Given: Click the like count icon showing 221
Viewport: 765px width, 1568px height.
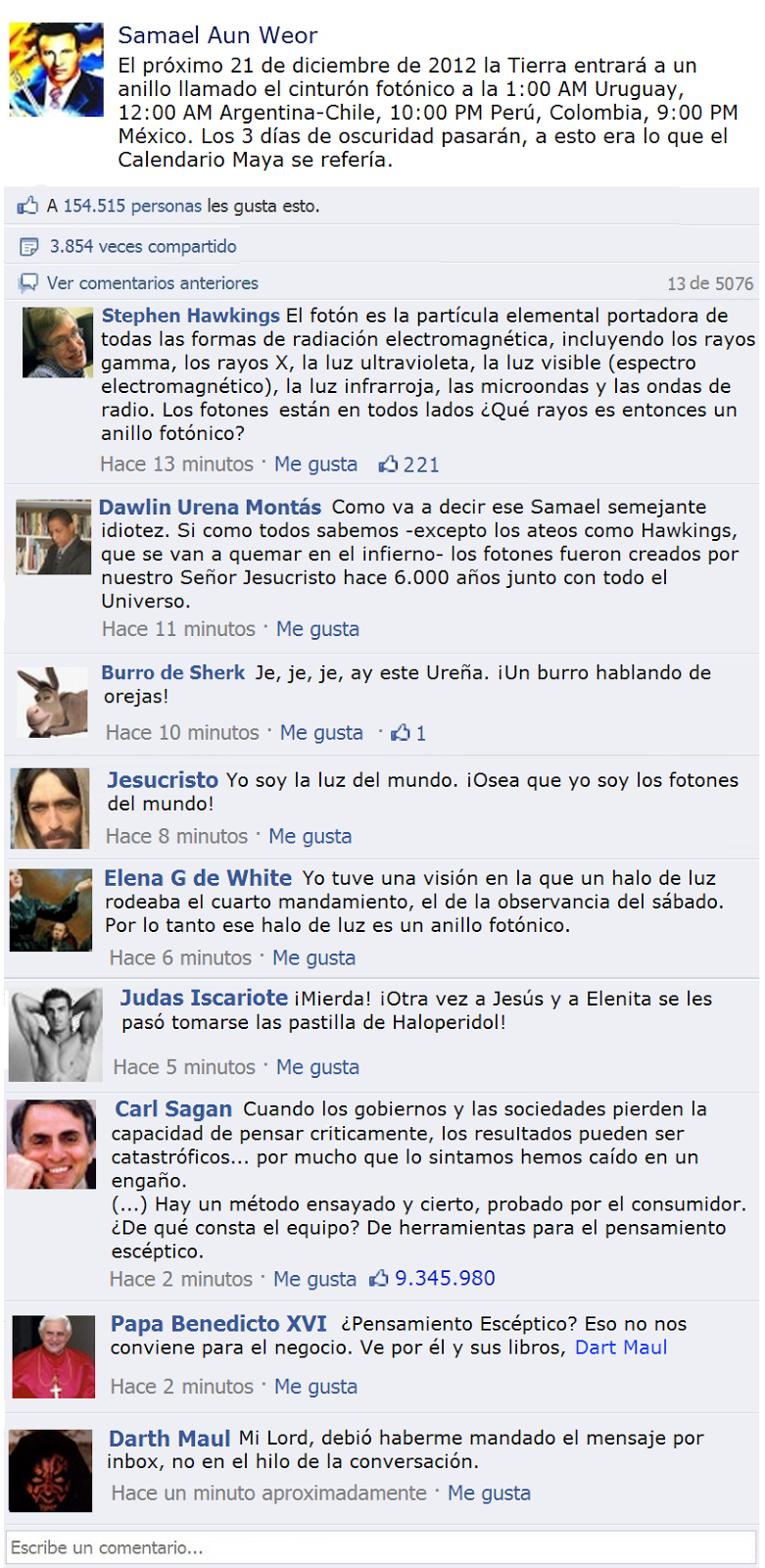Looking at the screenshot, I should pos(390,465).
